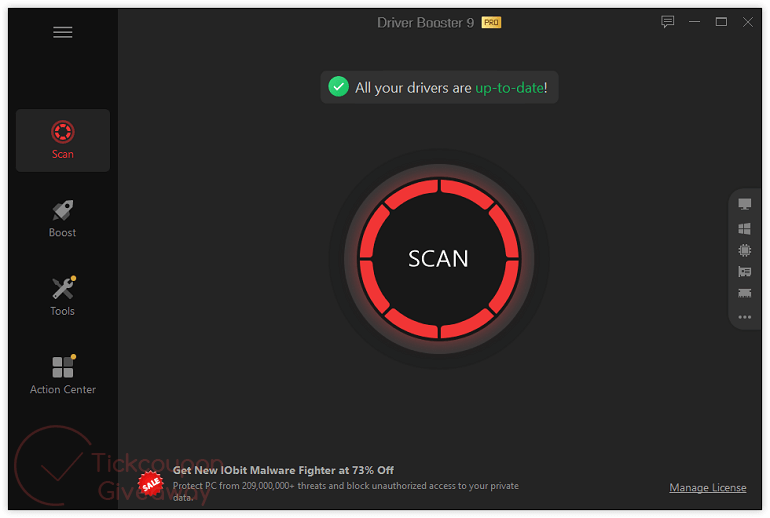The height and width of the screenshot is (518, 770).
Task: Select the Scan sidebar tab
Action: coord(63,140)
